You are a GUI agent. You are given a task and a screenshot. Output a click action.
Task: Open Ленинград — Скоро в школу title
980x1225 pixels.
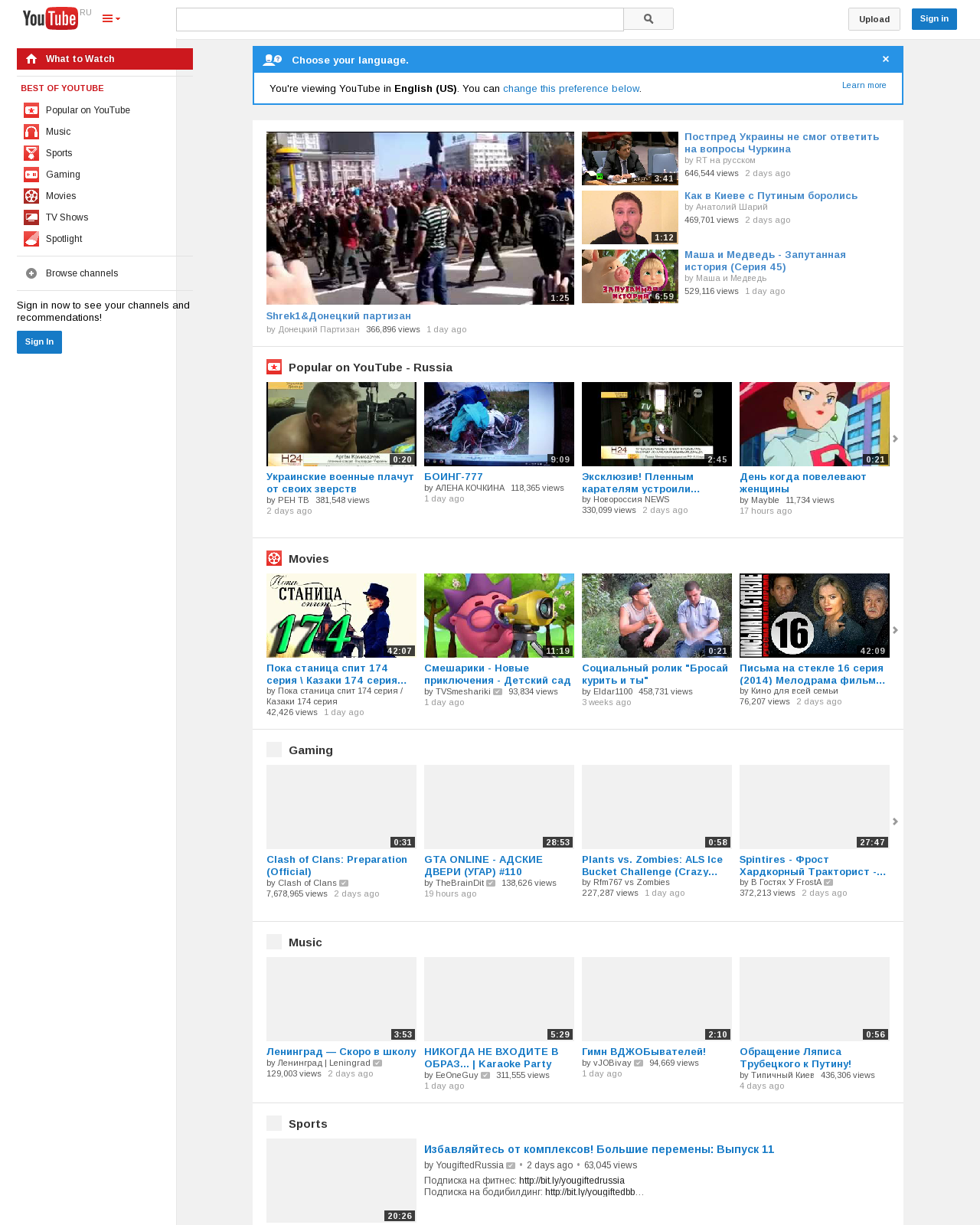point(341,1052)
